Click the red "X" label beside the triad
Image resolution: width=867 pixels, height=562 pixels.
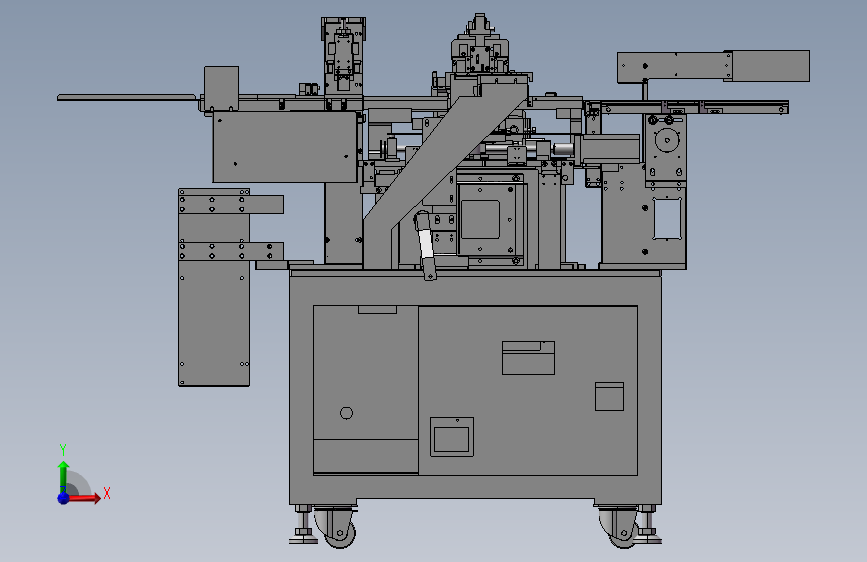[x=107, y=493]
